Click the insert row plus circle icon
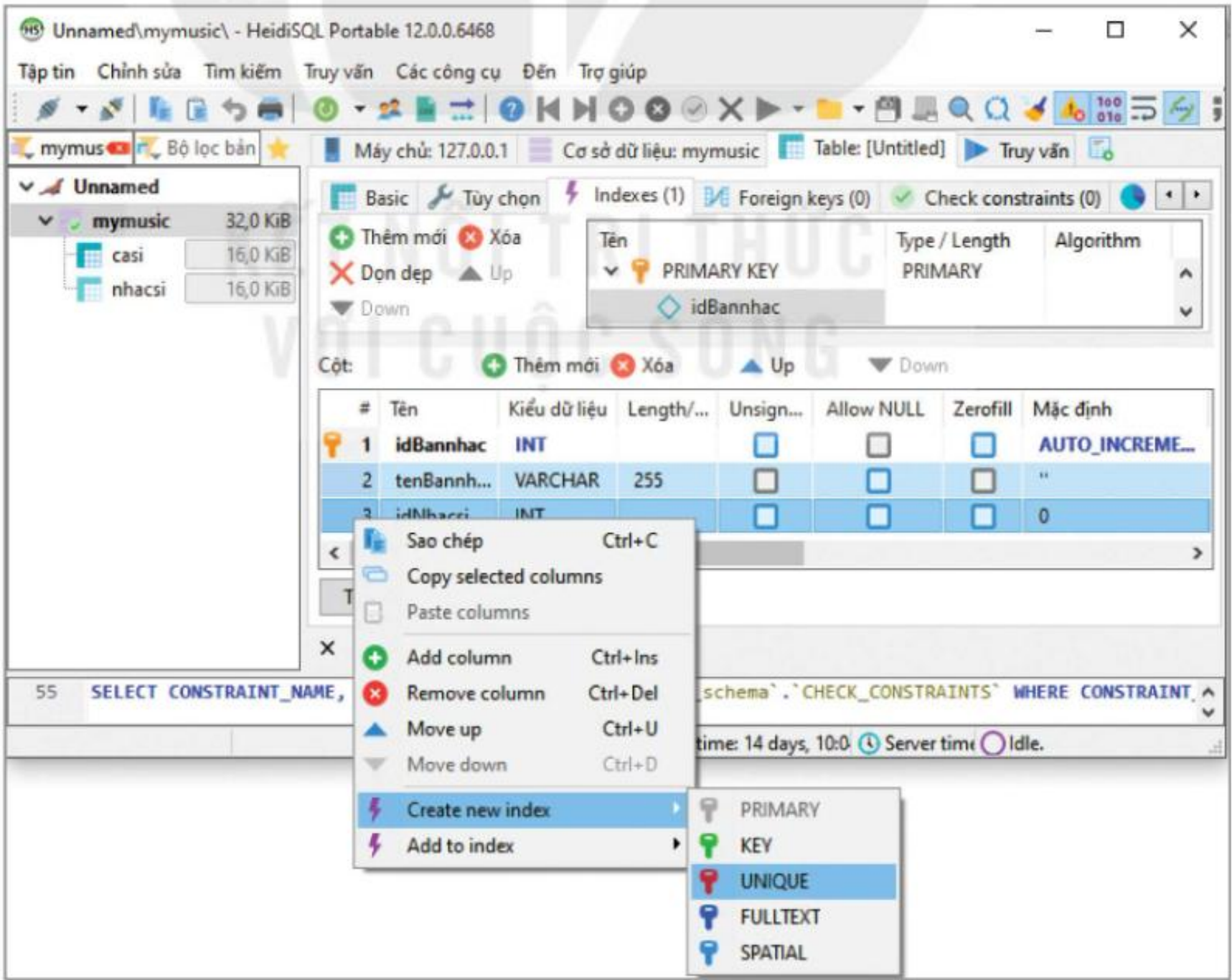 [621, 109]
